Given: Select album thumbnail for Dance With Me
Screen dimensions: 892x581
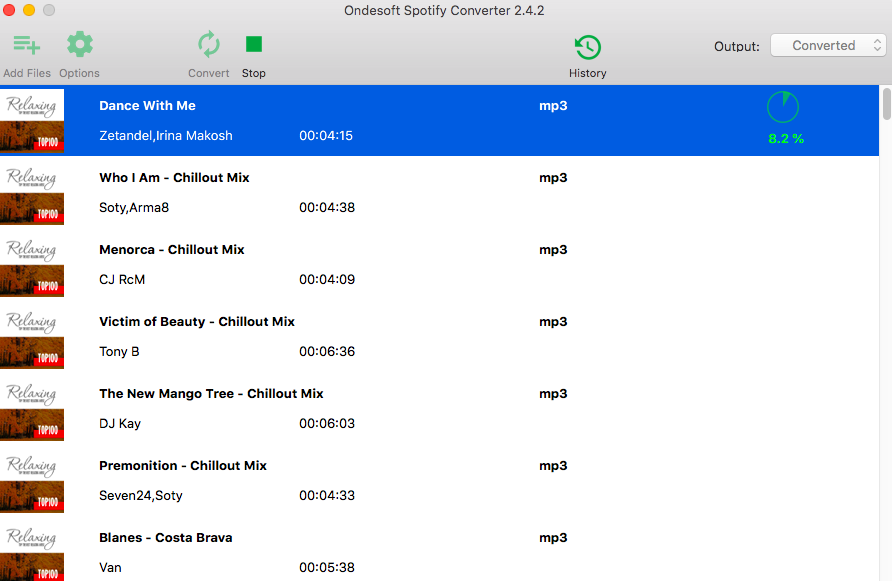Looking at the screenshot, I should point(32,121).
